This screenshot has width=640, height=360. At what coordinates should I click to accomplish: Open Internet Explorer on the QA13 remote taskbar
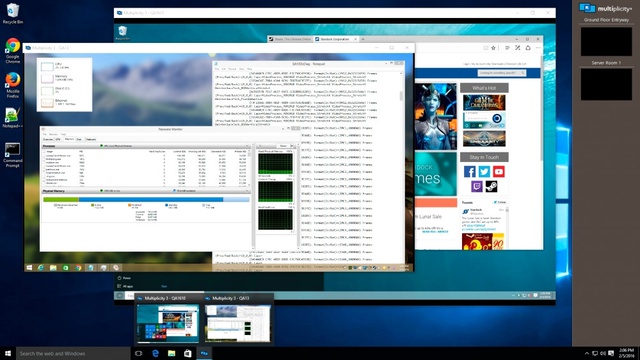(41, 268)
